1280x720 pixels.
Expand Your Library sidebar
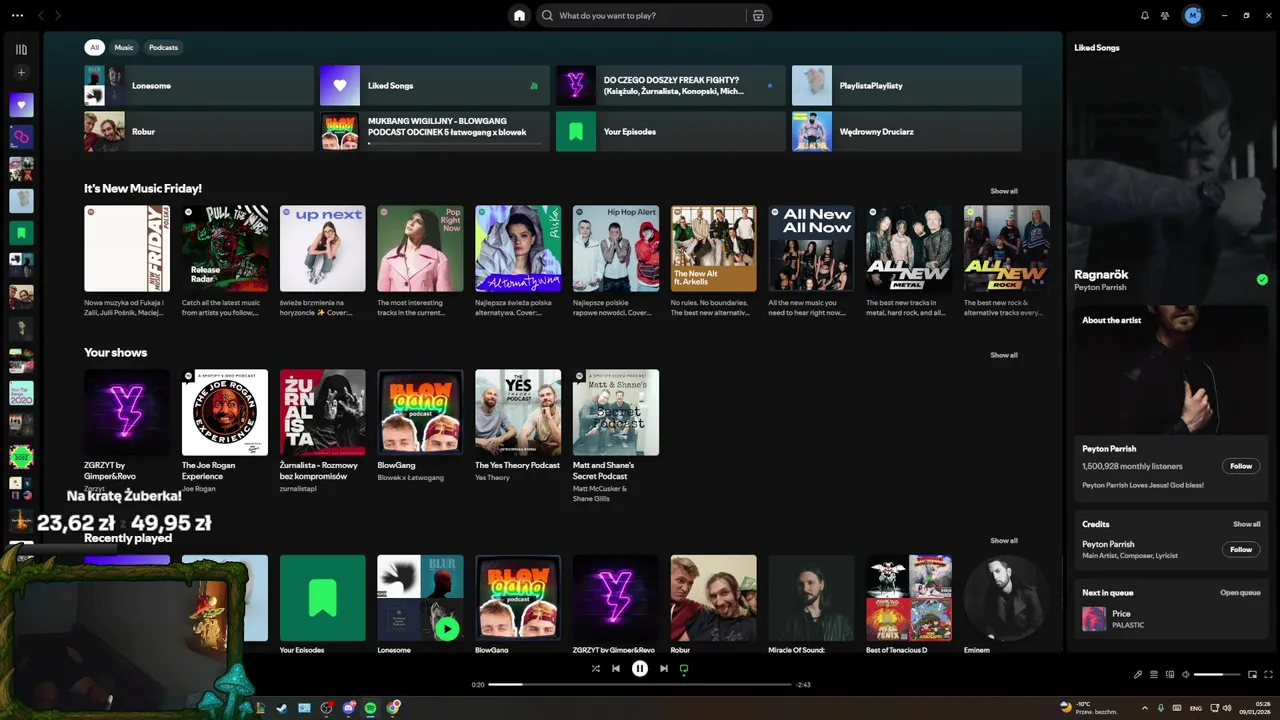21,49
